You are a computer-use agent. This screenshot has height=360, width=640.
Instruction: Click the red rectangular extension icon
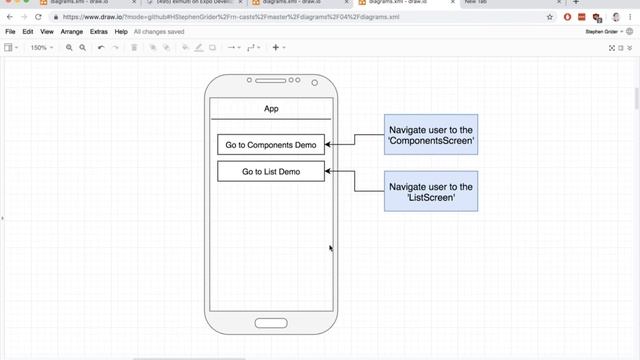pyautogui.click(x=582, y=17)
